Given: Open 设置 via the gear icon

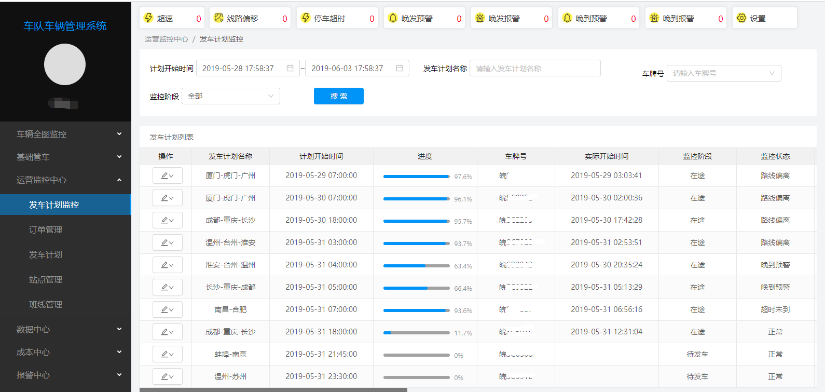Looking at the screenshot, I should point(741,18).
